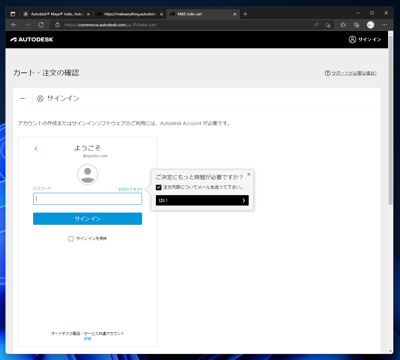Click the browser forward arrow

(x=27, y=25)
